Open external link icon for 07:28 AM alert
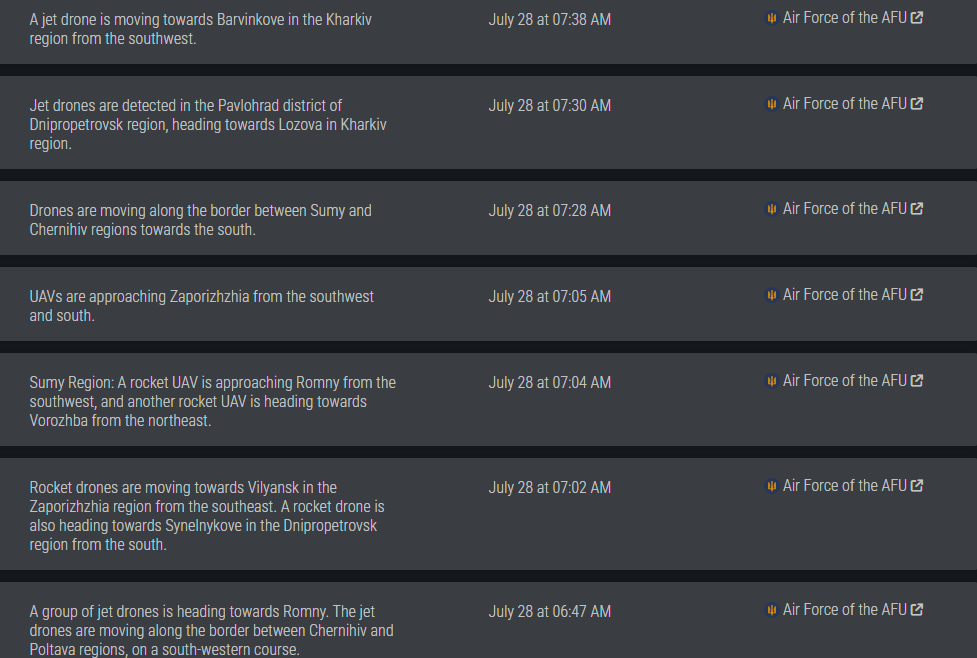The image size is (977, 658). pos(917,209)
